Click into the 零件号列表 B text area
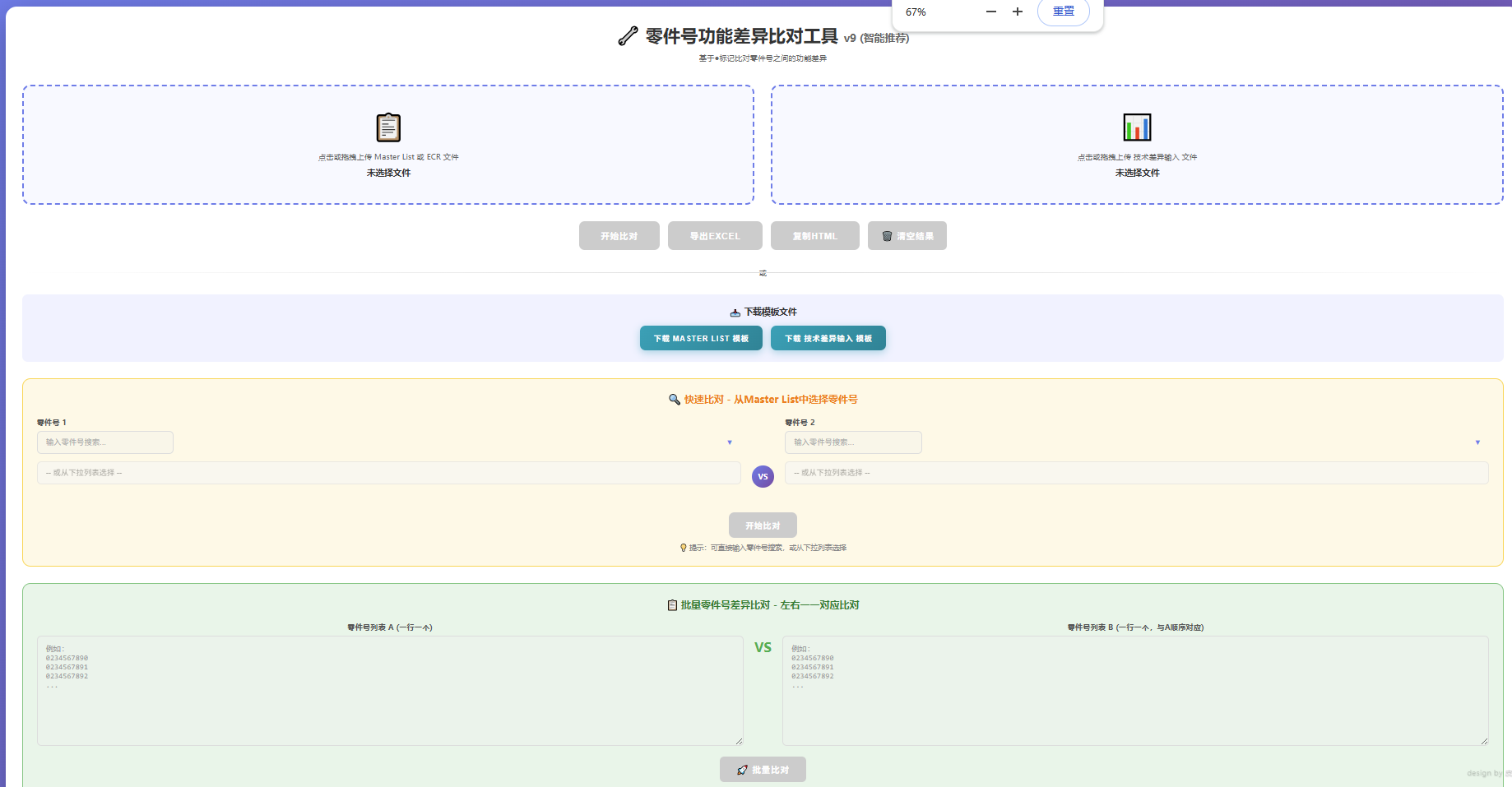 (x=1135, y=691)
